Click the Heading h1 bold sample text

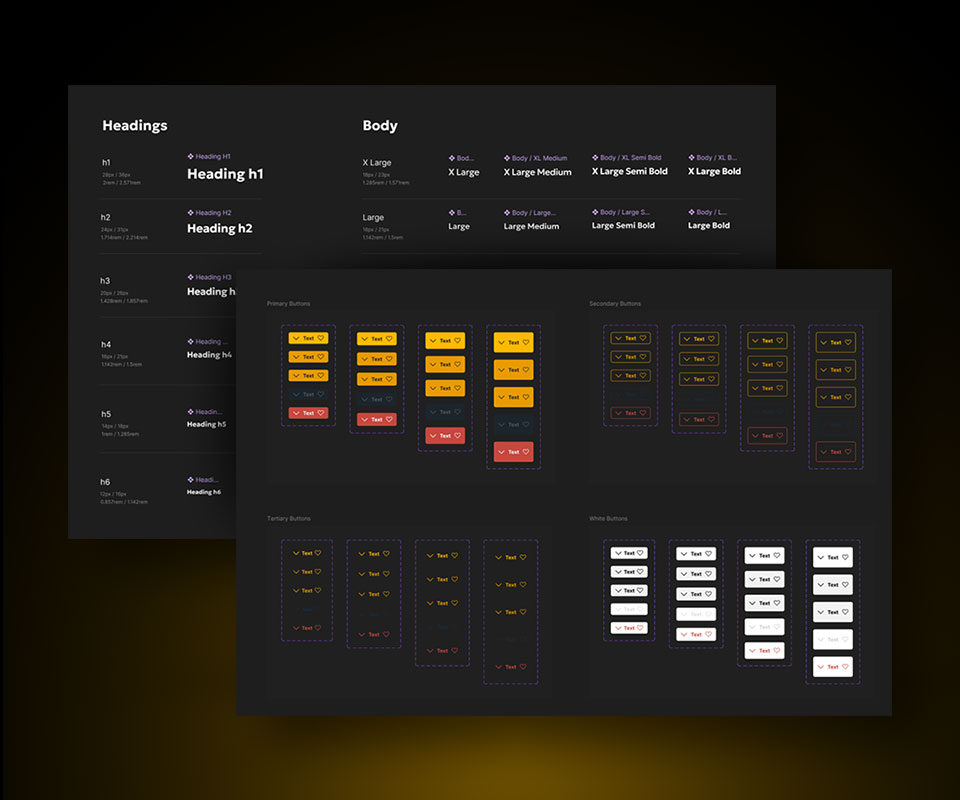tap(225, 174)
